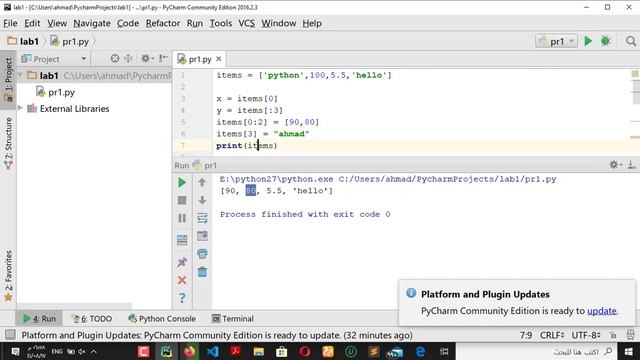Move up the stack trace arrow
Image resolution: width=640 pixels, height=360 pixels.
[202, 182]
